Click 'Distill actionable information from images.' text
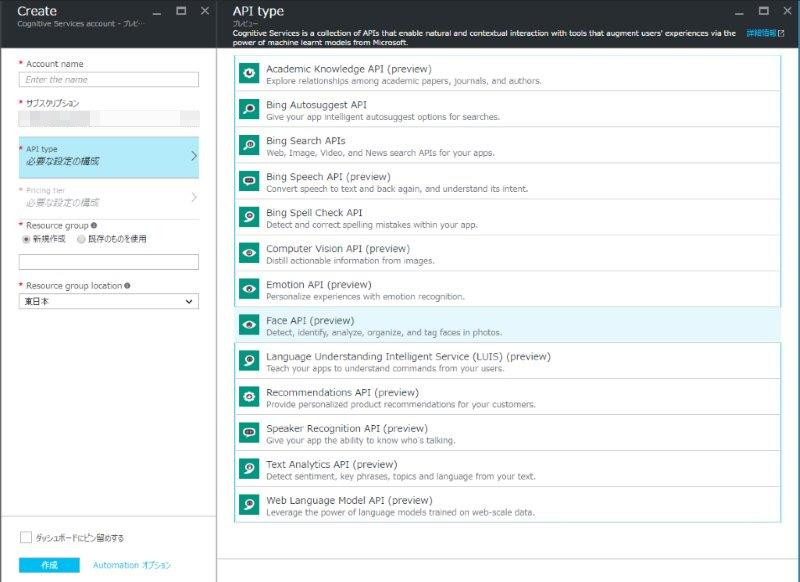Viewport: 800px width, 582px height. tap(350, 261)
